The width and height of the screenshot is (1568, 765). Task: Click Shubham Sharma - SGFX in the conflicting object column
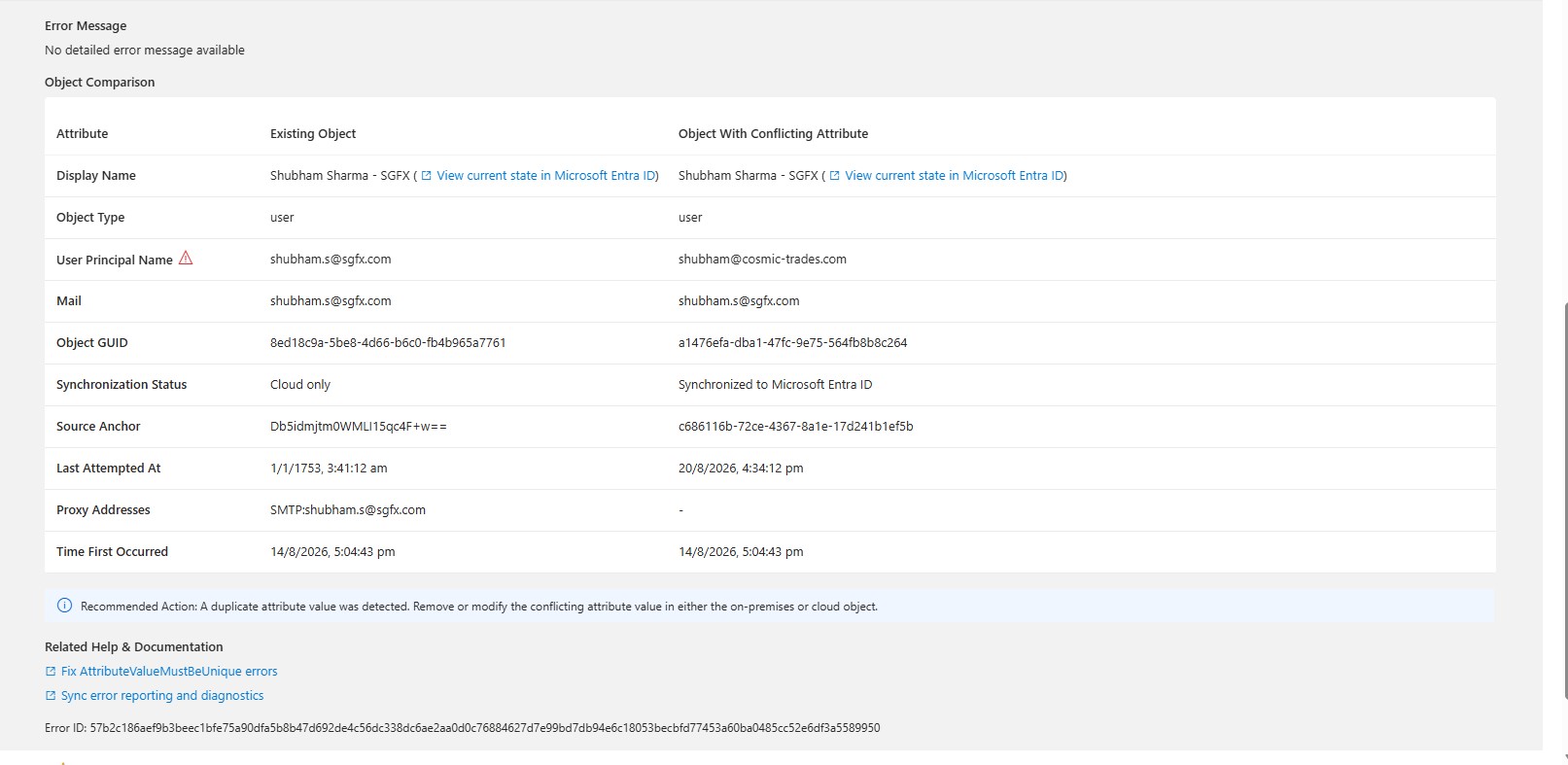click(749, 176)
